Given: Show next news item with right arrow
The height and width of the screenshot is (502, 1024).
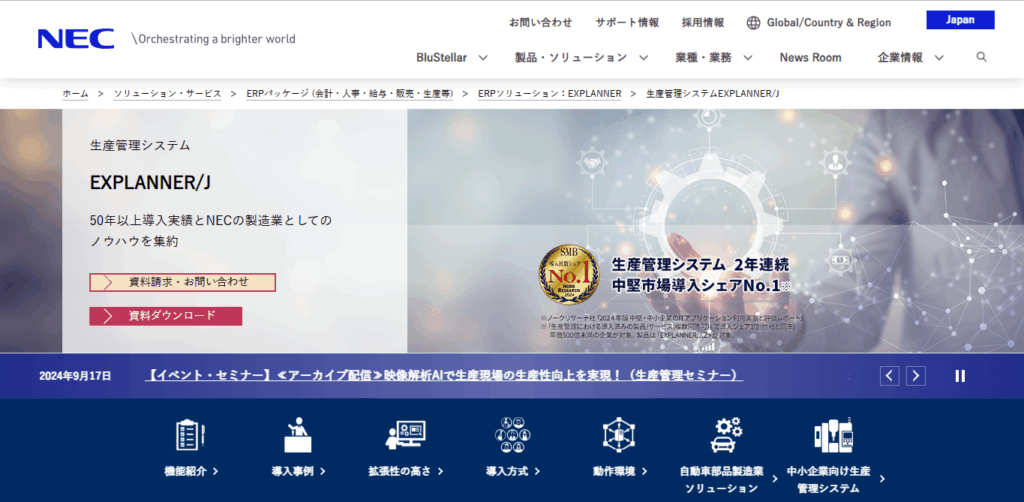Looking at the screenshot, I should click(x=916, y=376).
